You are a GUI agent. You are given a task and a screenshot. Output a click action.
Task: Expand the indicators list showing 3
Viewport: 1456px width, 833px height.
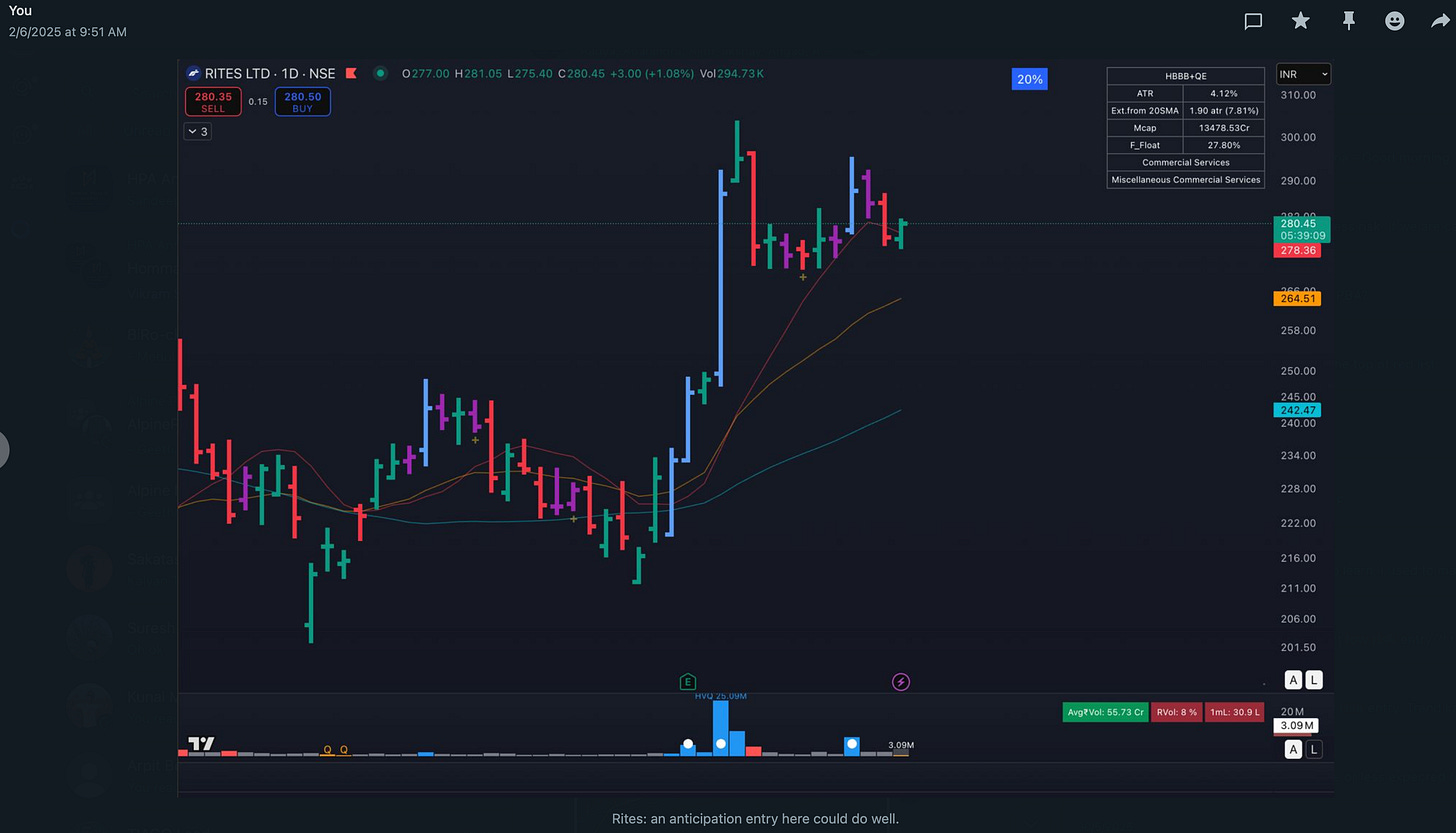click(197, 131)
